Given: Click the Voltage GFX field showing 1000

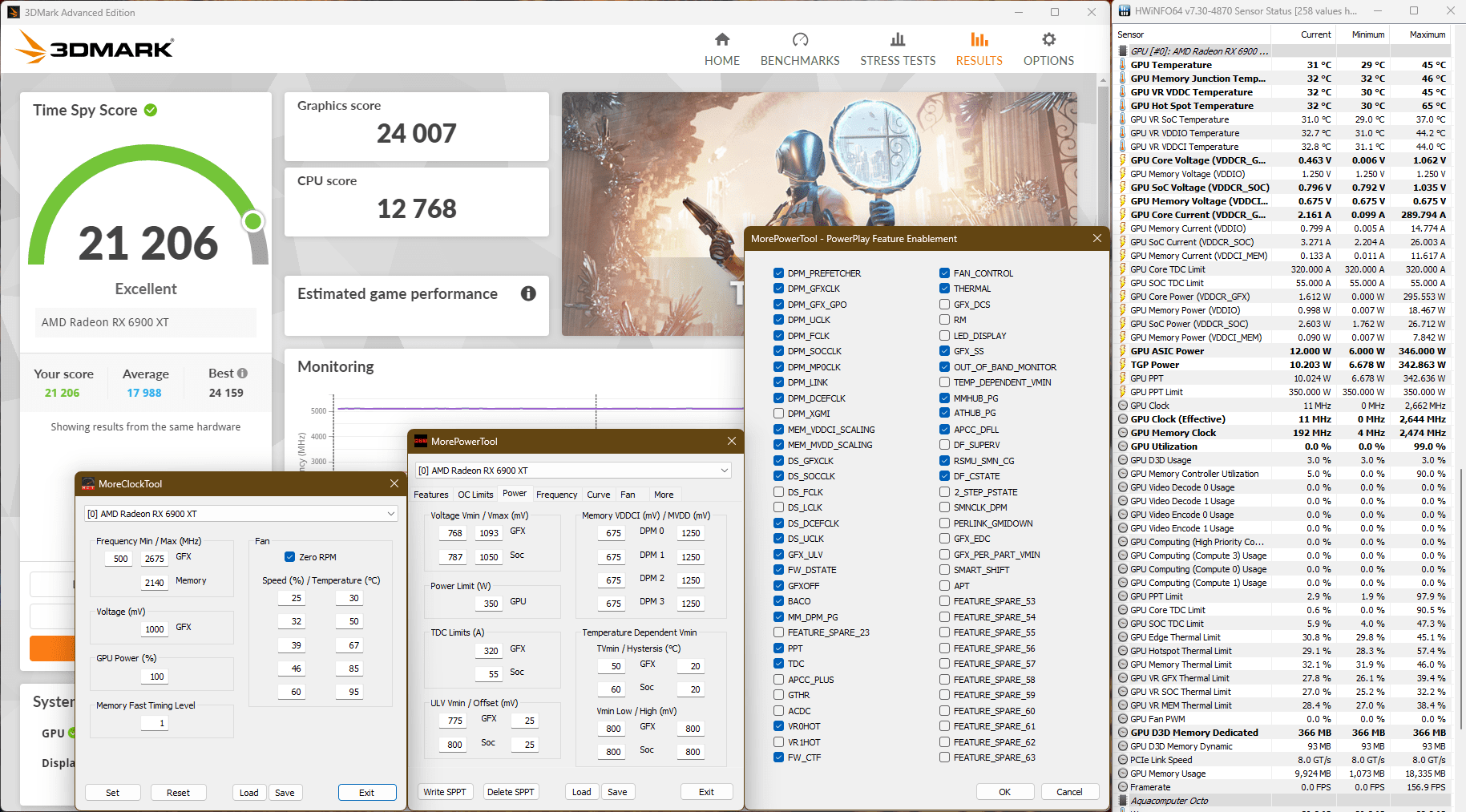Looking at the screenshot, I should point(155,629).
